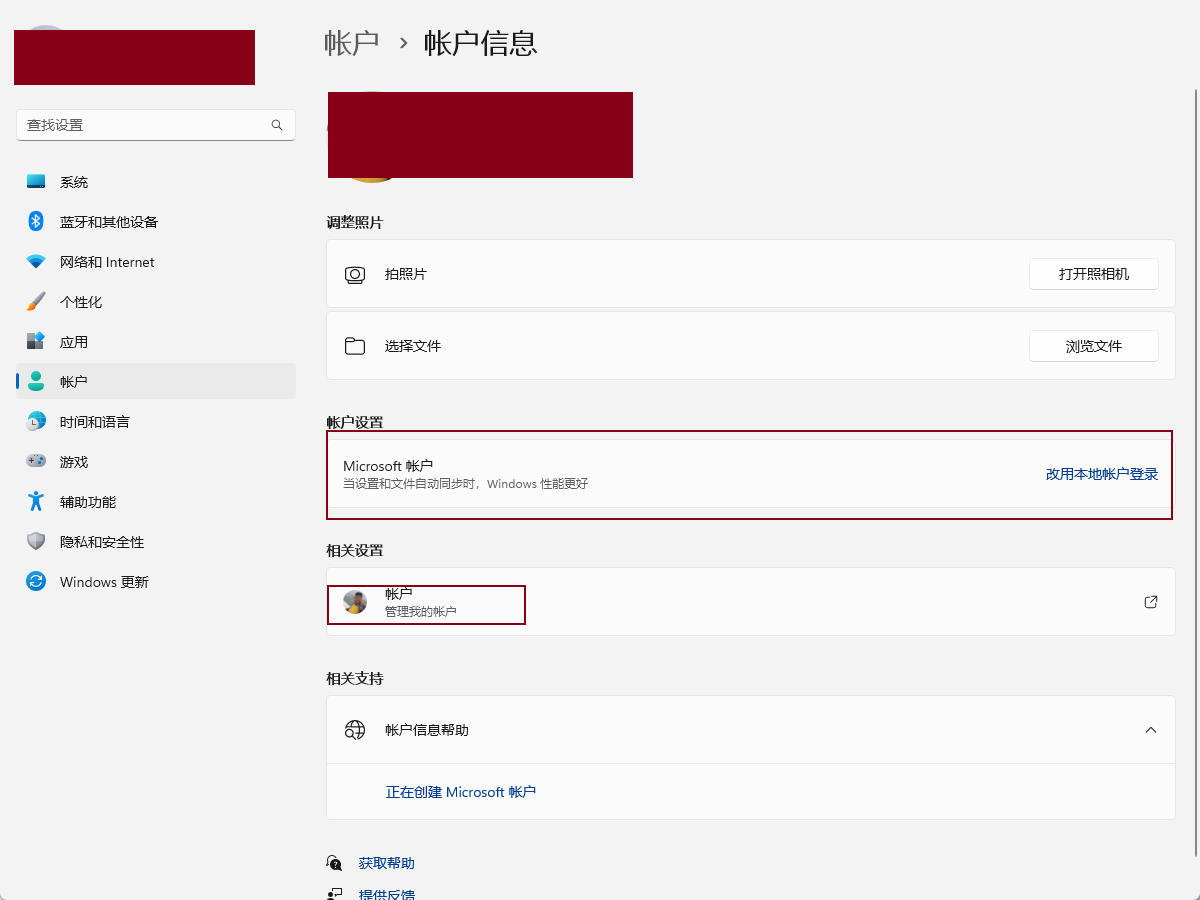This screenshot has height=900, width=1200.
Task: Click the 帐户 breadcrumb in page header
Action: (x=352, y=43)
